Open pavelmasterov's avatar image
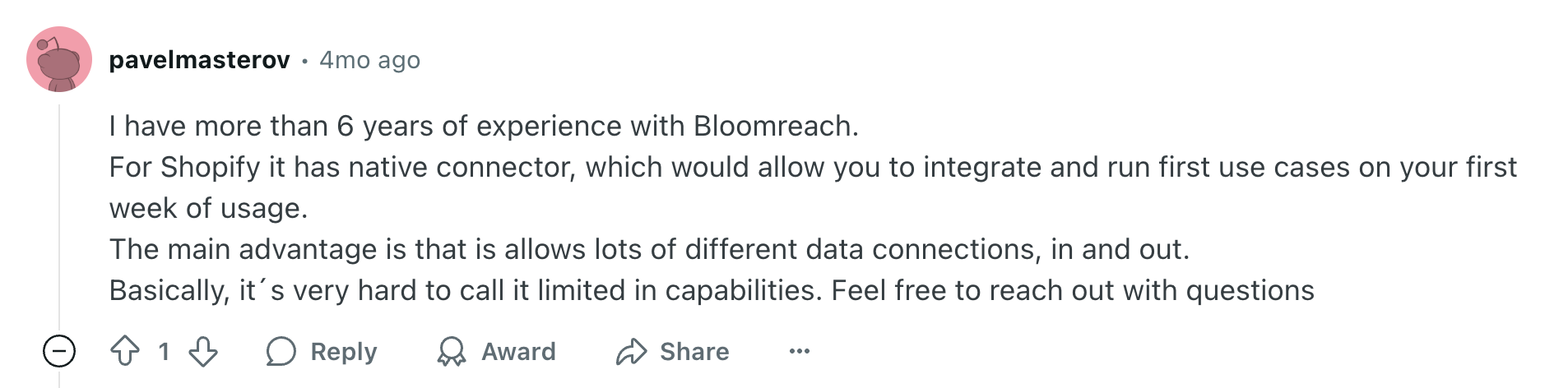The width and height of the screenshot is (1568, 388). [x=59, y=59]
